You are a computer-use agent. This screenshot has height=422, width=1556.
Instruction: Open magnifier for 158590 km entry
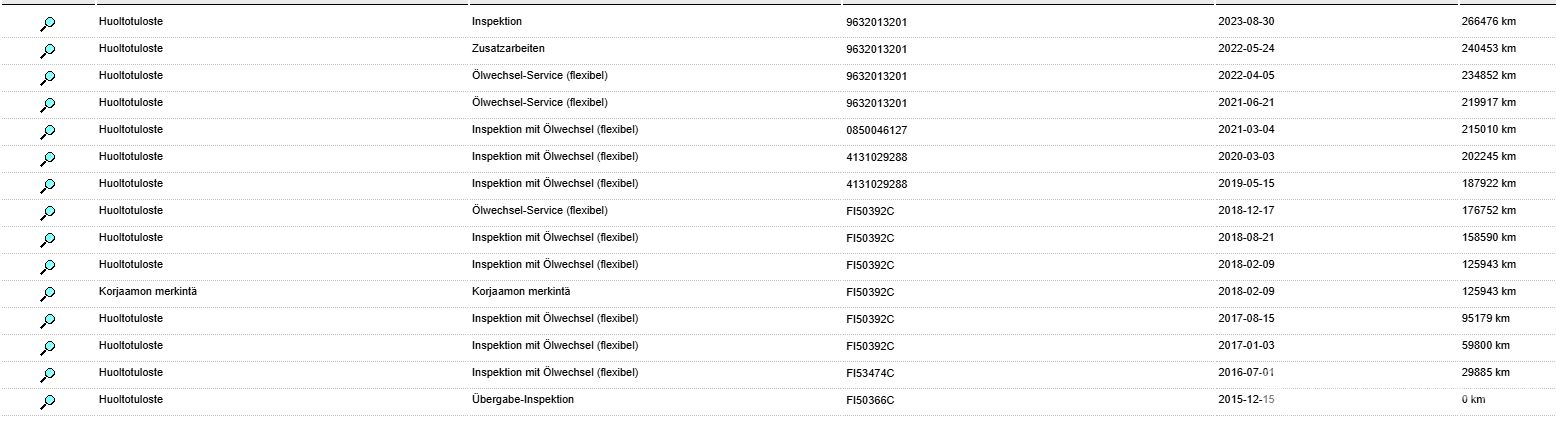(48, 240)
